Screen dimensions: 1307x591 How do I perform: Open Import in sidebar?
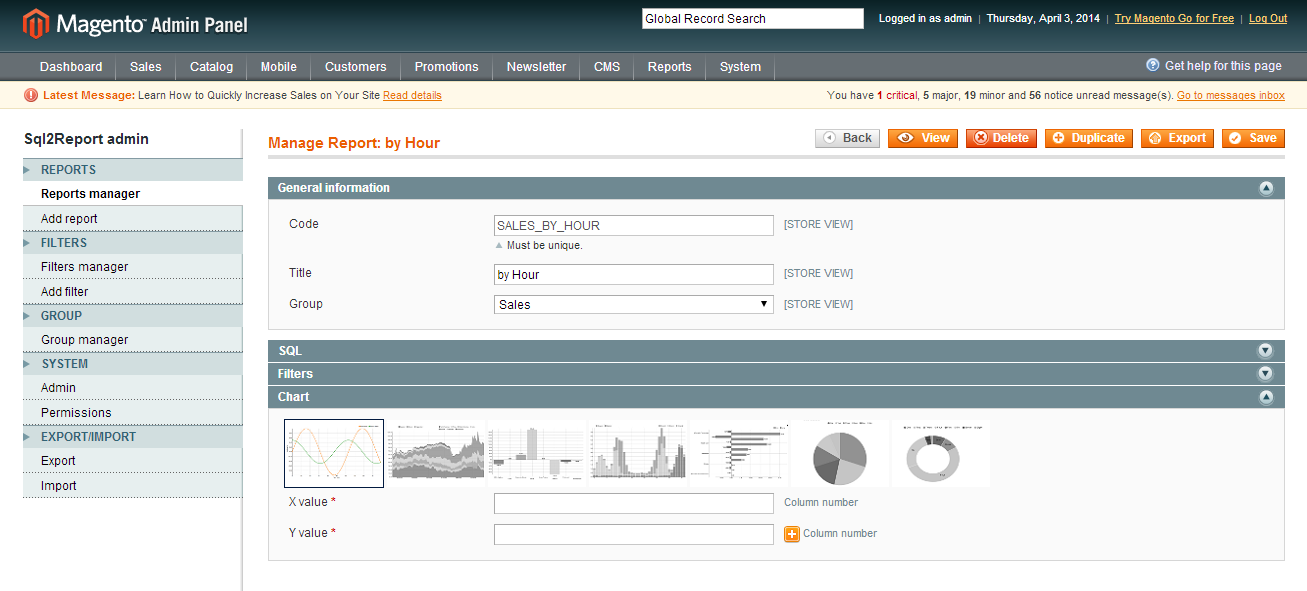[x=133, y=486]
